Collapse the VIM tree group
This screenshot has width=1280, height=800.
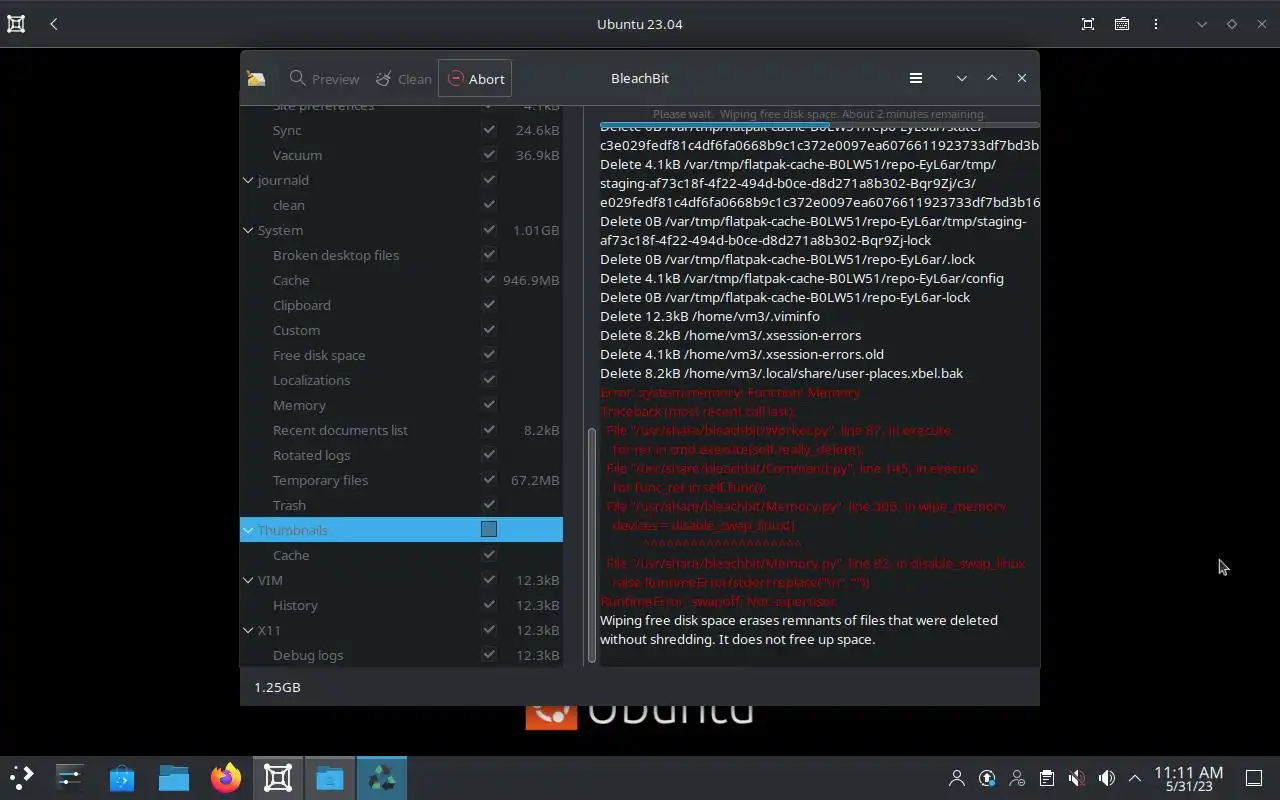coord(248,580)
